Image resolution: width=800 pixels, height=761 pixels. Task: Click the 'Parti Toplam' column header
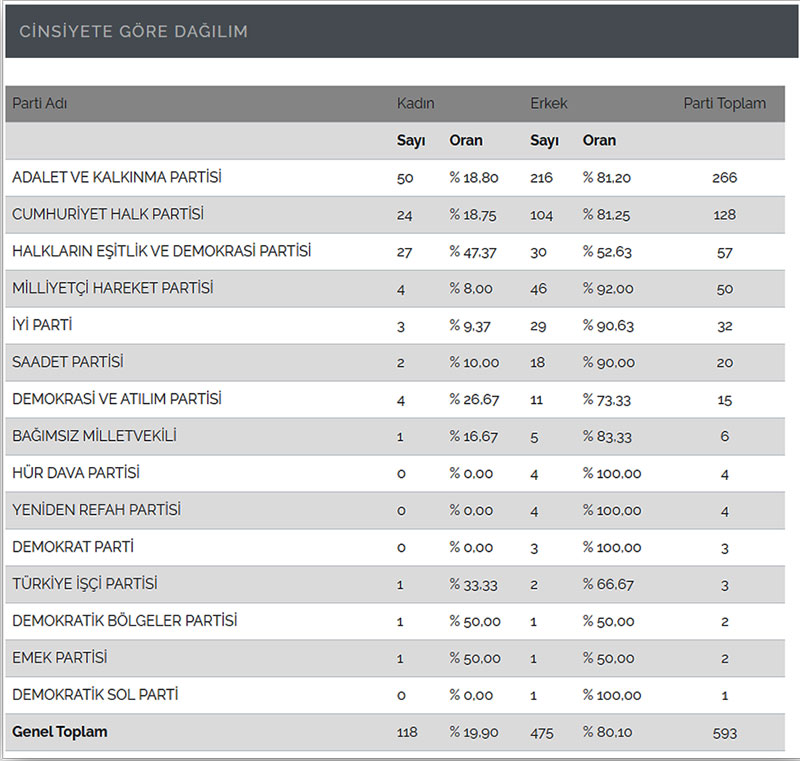(724, 104)
